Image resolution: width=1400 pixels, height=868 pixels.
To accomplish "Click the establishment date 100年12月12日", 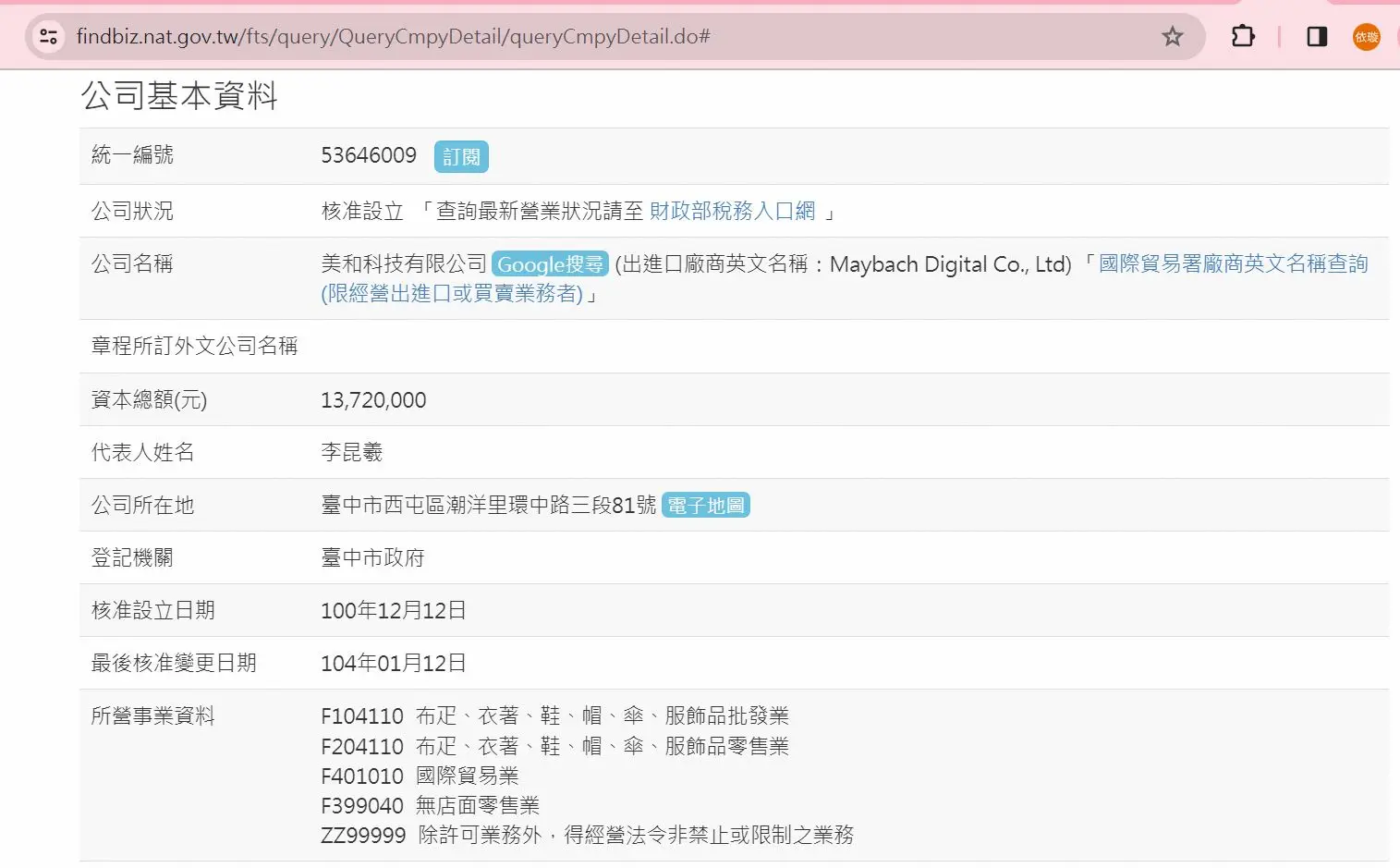I will (x=393, y=611).
